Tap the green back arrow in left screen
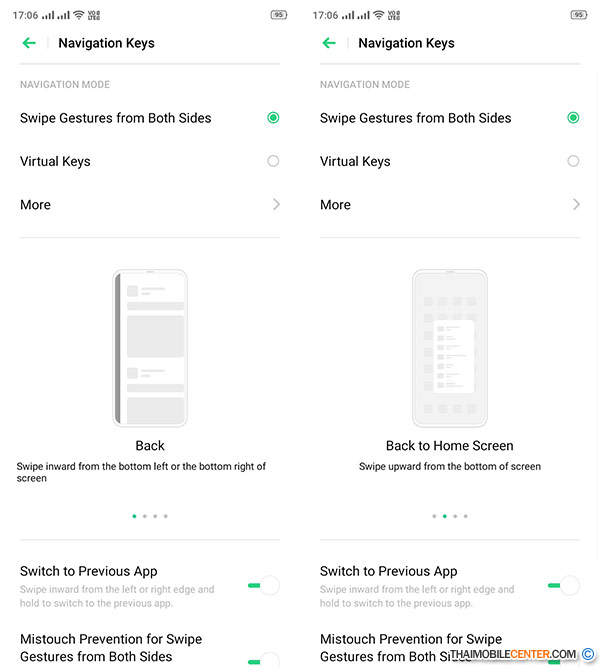Viewport: 600px width, 667px height. pyautogui.click(x=29, y=43)
